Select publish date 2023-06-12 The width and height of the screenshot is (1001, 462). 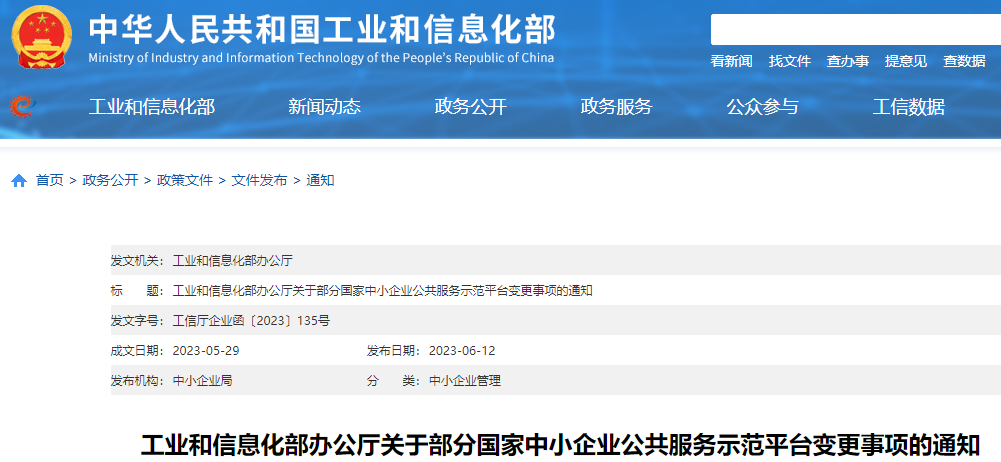click(x=462, y=351)
